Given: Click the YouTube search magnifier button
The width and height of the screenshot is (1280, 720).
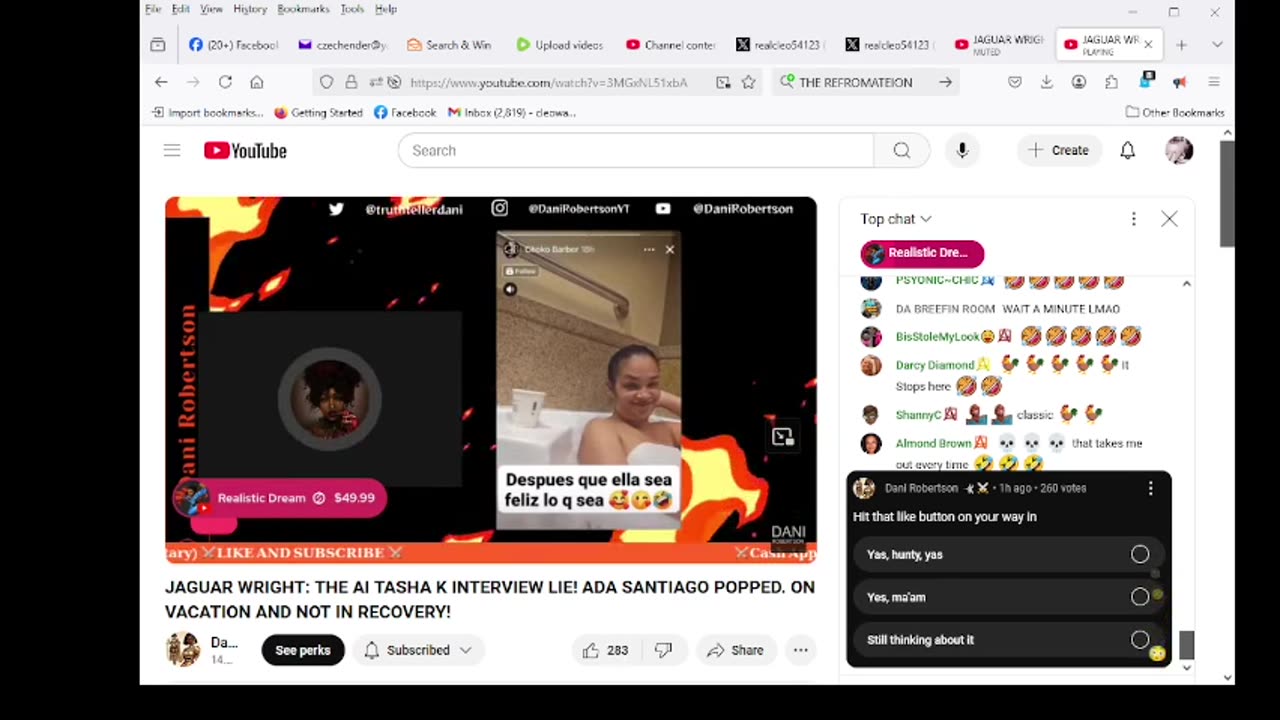Looking at the screenshot, I should click(902, 150).
